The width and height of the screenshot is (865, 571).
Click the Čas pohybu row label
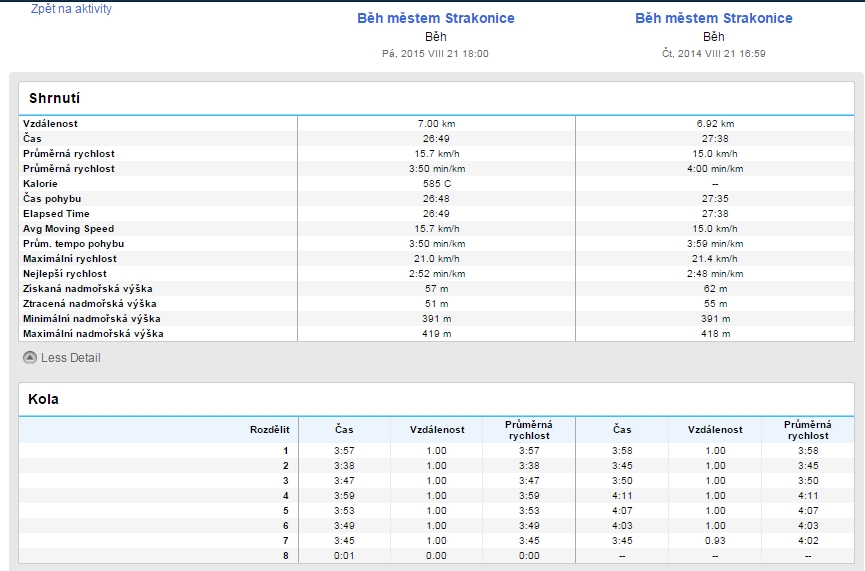point(52,199)
